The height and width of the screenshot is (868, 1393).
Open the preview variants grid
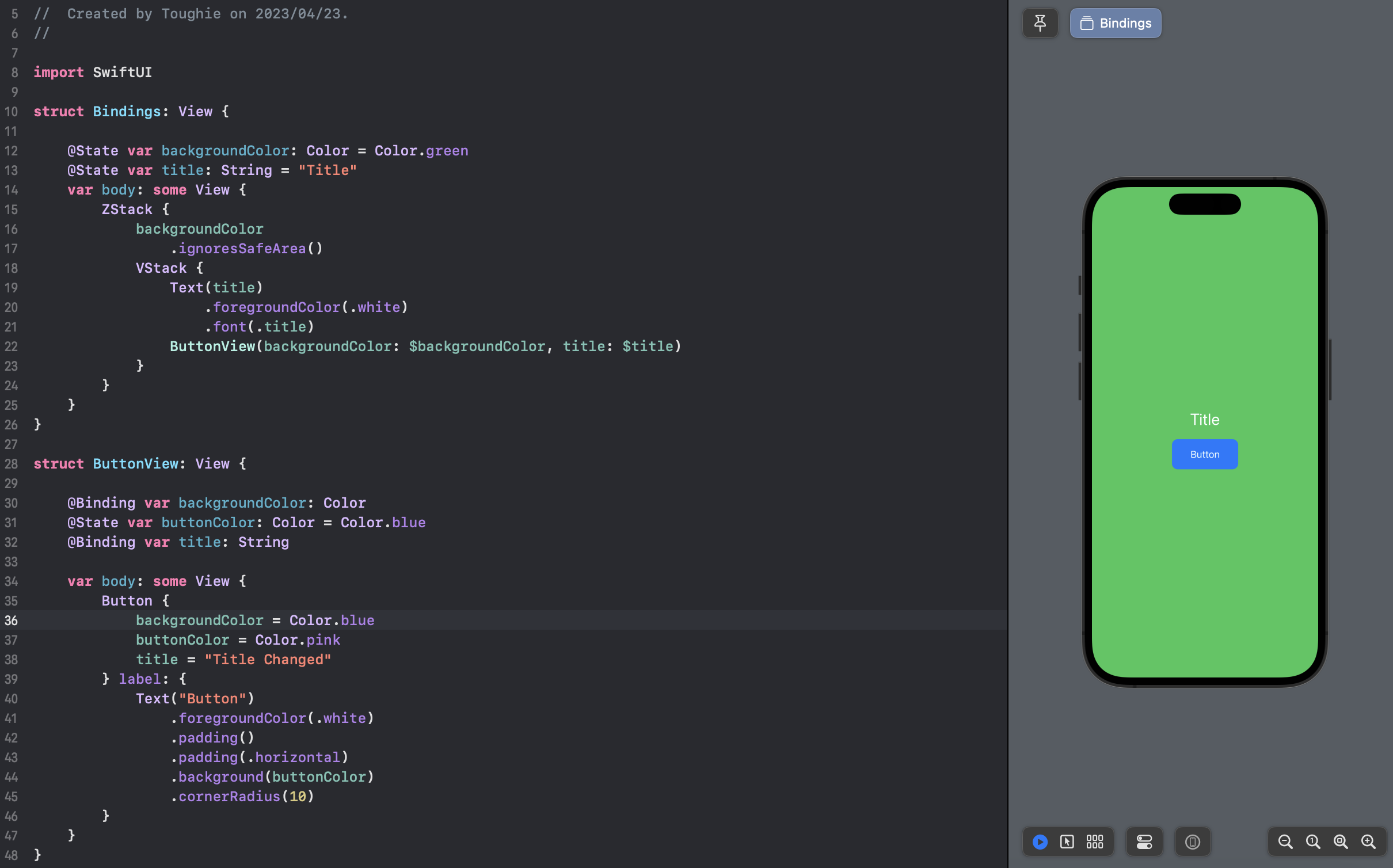tap(1094, 842)
